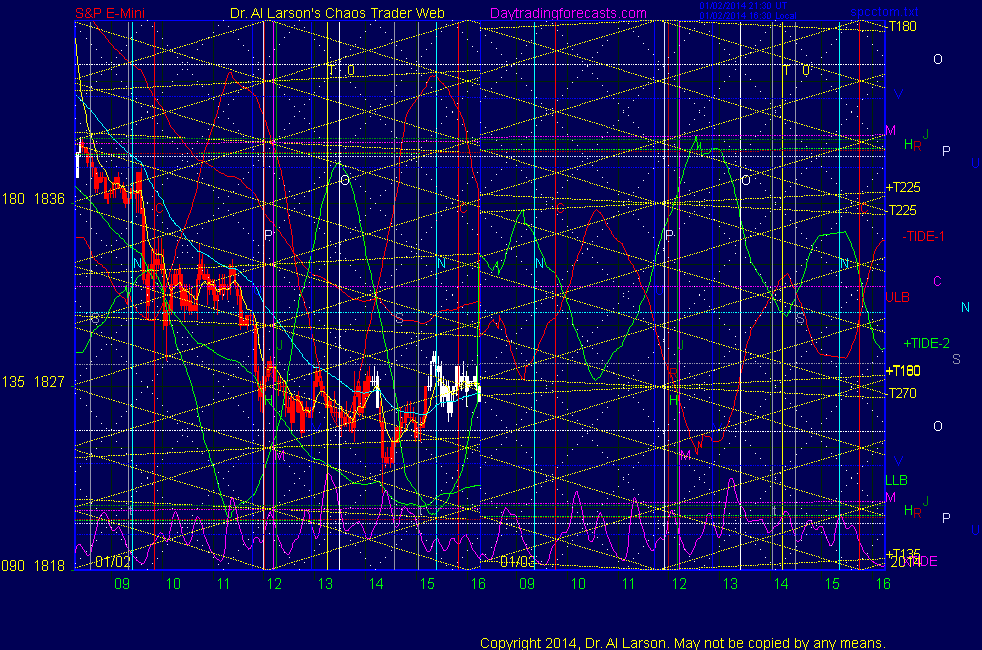Click the "-T180" level label
The width and height of the screenshot is (982, 650).
[x=902, y=26]
